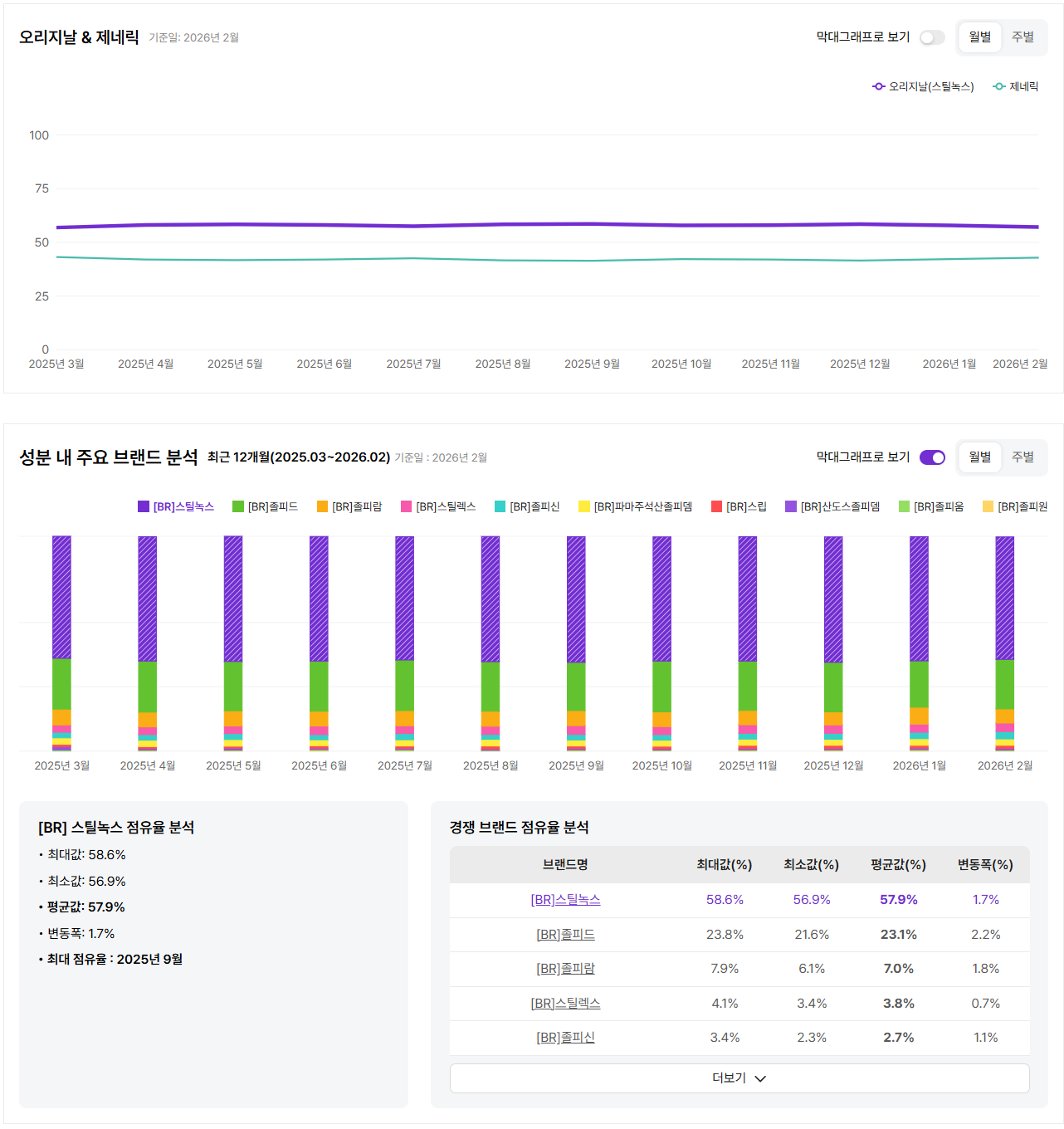Disable bar graph view for brand analysis

(x=932, y=457)
